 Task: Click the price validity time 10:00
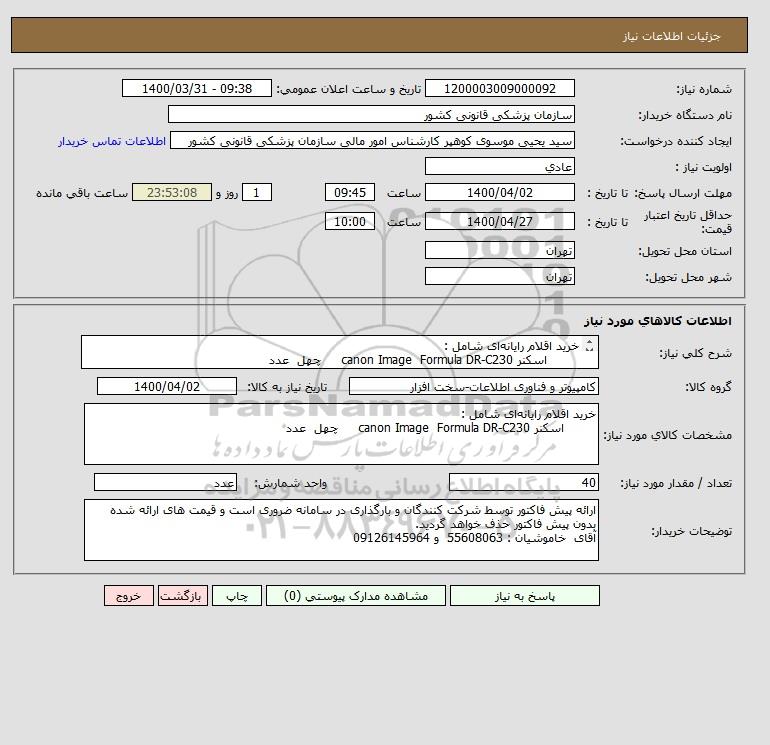pos(350,221)
